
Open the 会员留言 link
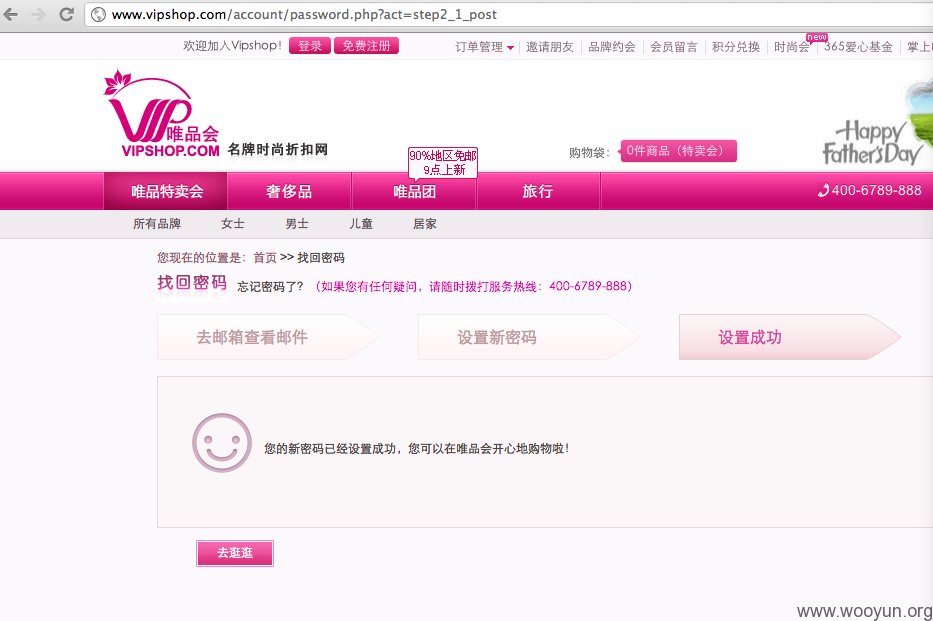pos(674,47)
